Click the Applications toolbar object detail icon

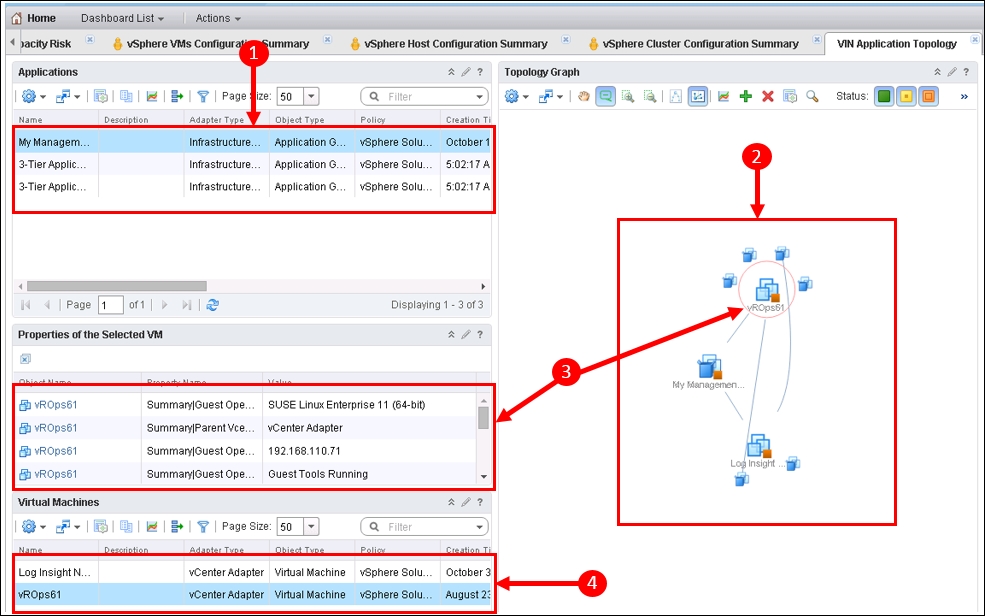[101, 96]
